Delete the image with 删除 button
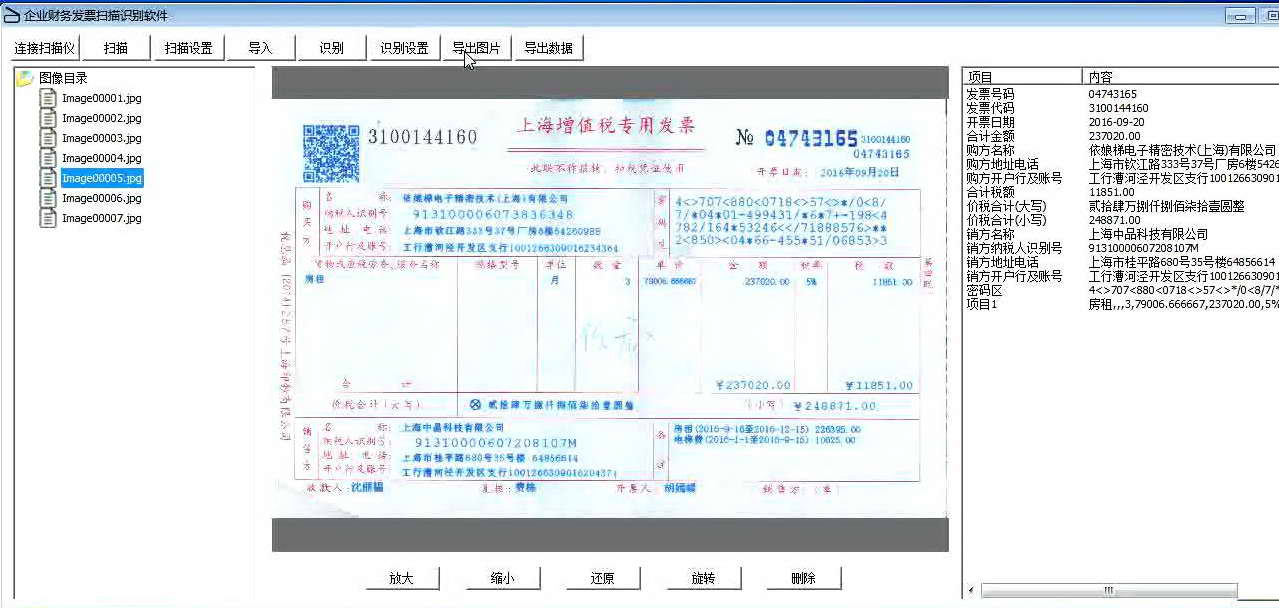Viewport: 1279px width, 608px height. point(803,578)
